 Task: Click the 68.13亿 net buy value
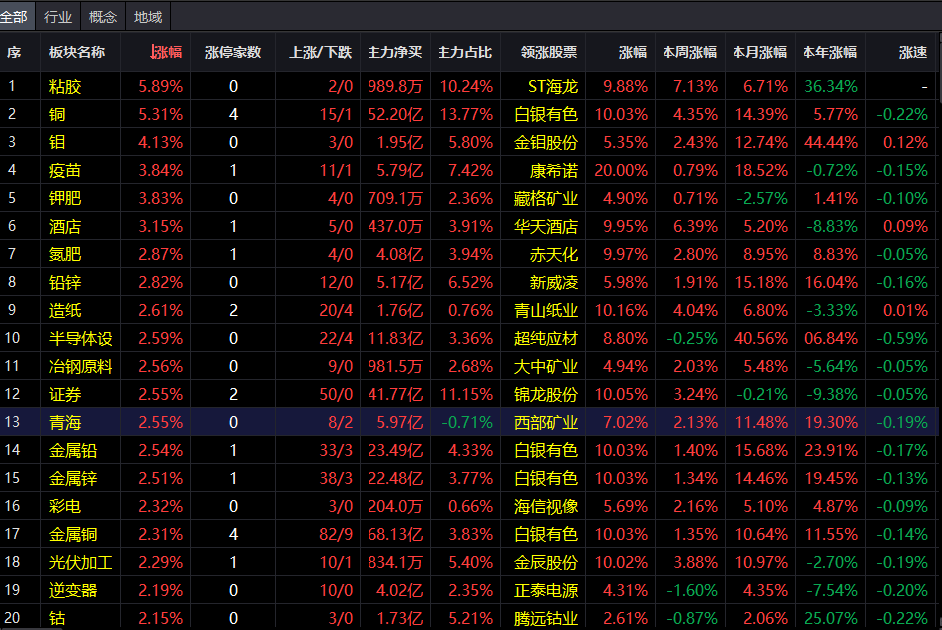coord(395,535)
